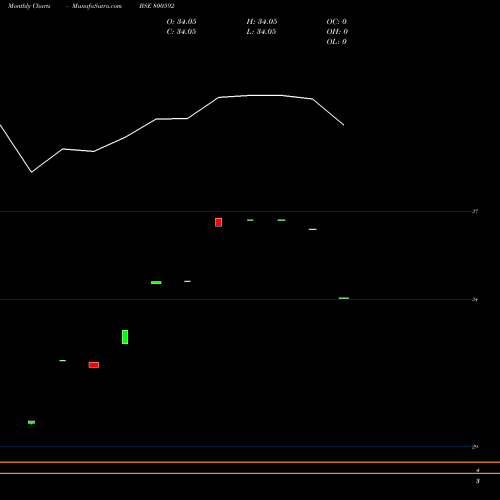This screenshot has height=500, width=500.
Task: Click the wide red candlestick below the 34 line
Action: (x=94, y=365)
